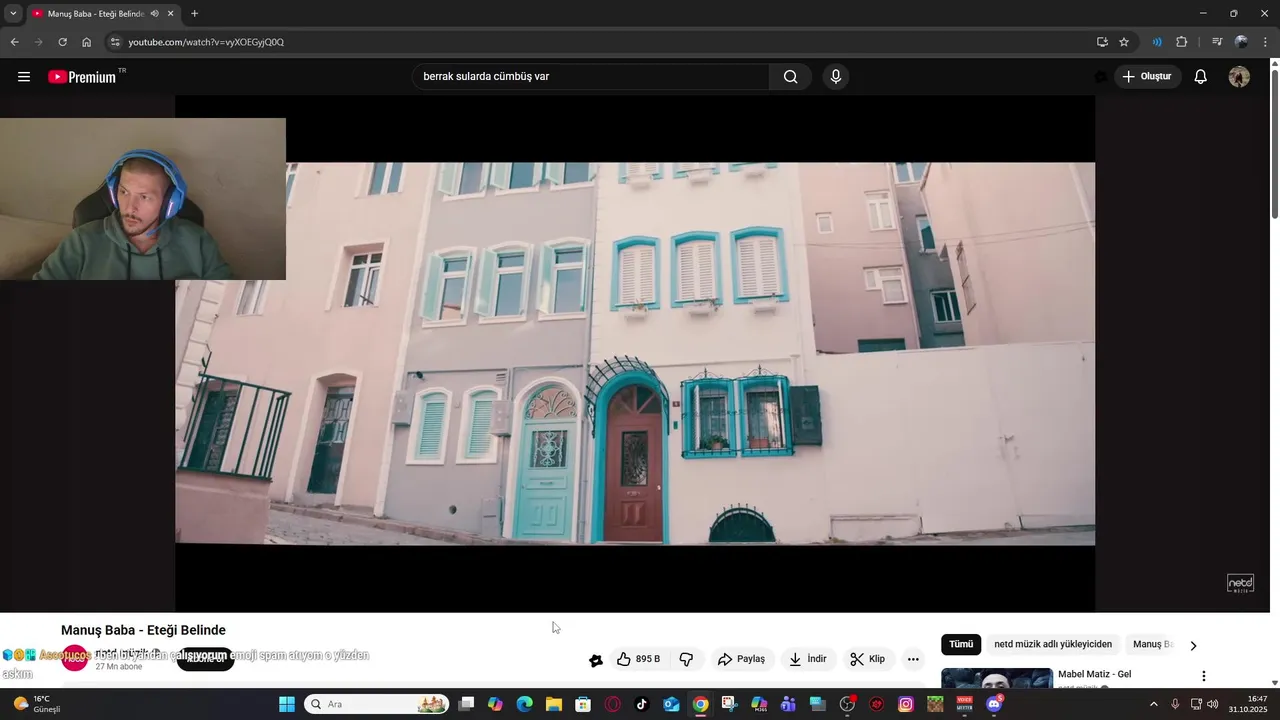Open Outlook from taskbar
Viewport: 1280px width, 720px height.
(671, 704)
